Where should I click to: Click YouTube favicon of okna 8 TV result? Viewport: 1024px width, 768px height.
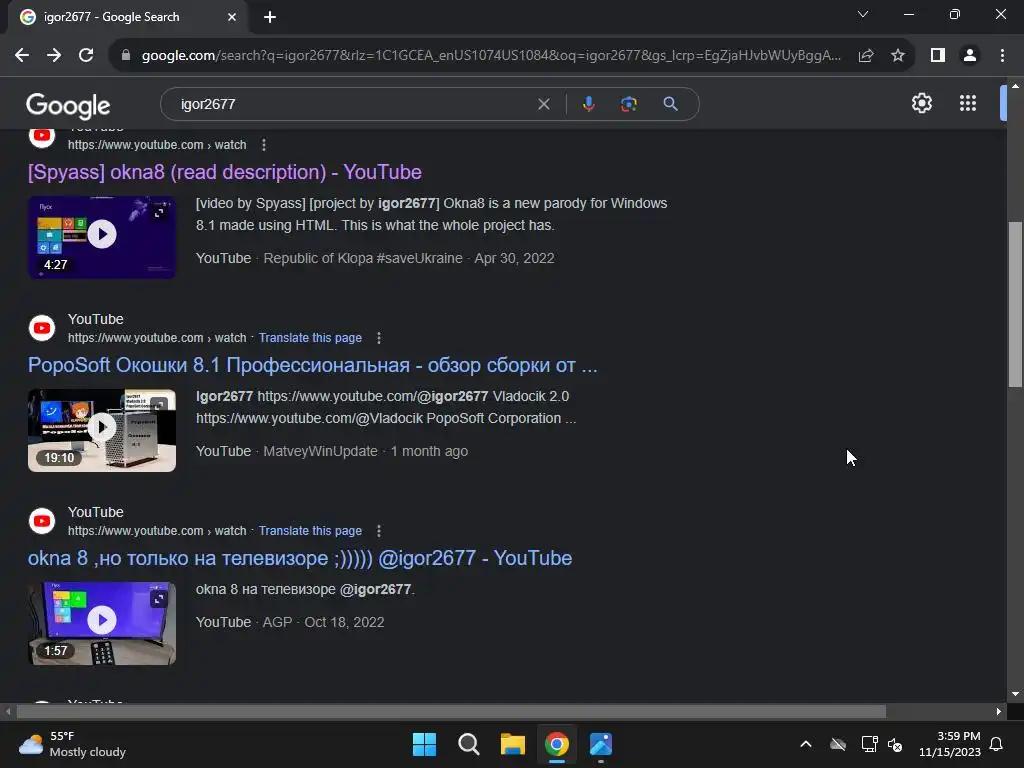[42, 521]
